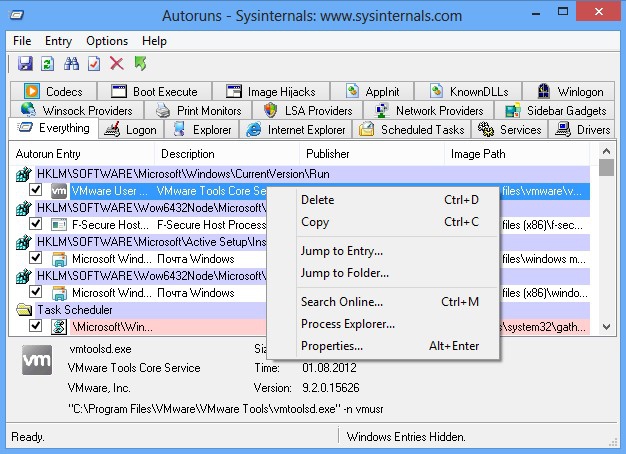This screenshot has width=626, height=454.
Task: Click the Save toolbar icon
Action: pos(25,64)
